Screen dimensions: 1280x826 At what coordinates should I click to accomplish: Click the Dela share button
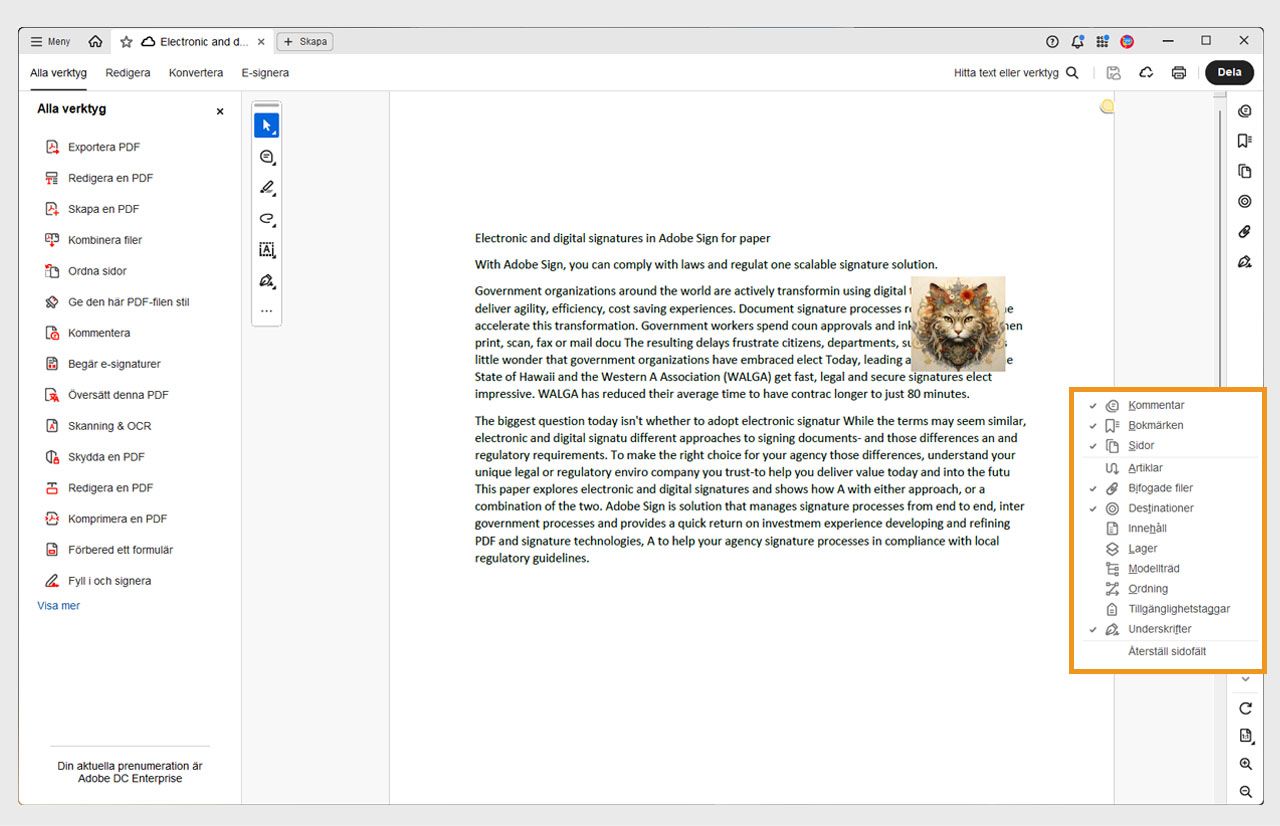tap(1229, 72)
